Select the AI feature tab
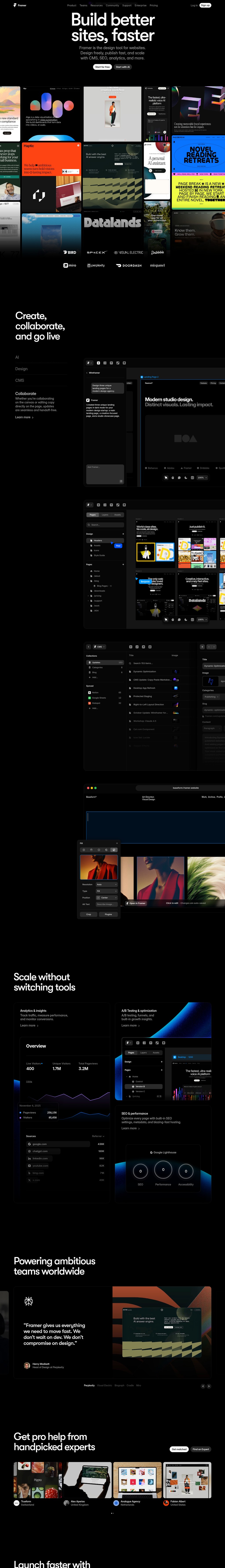This screenshot has height=1568, width=225. (17, 357)
